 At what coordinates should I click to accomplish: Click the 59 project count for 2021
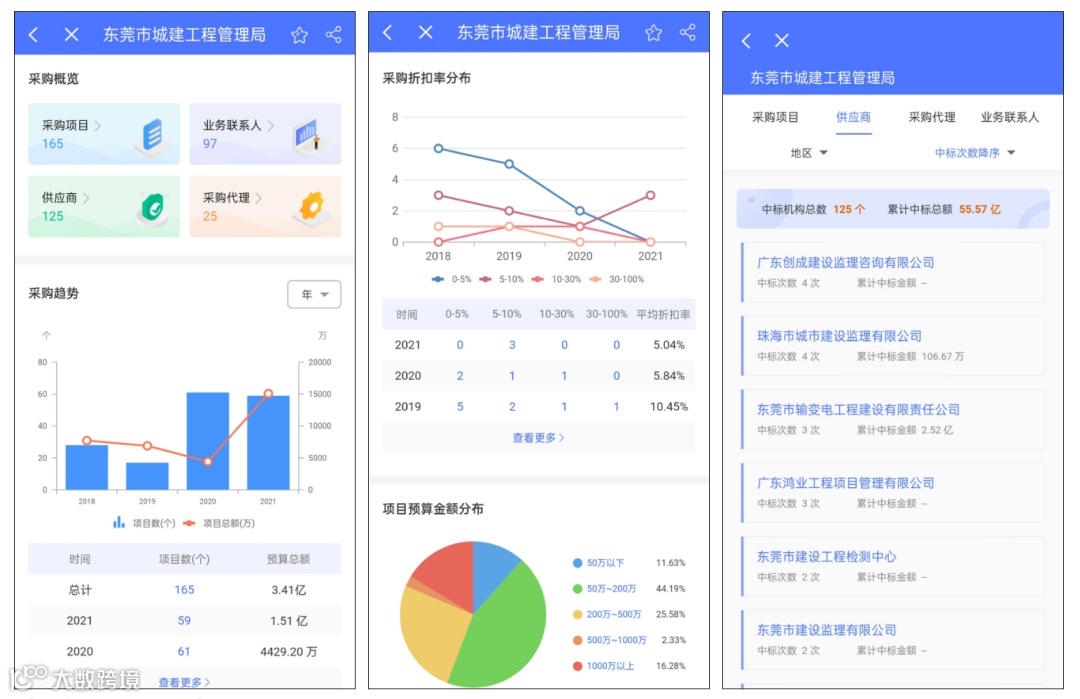click(x=184, y=620)
